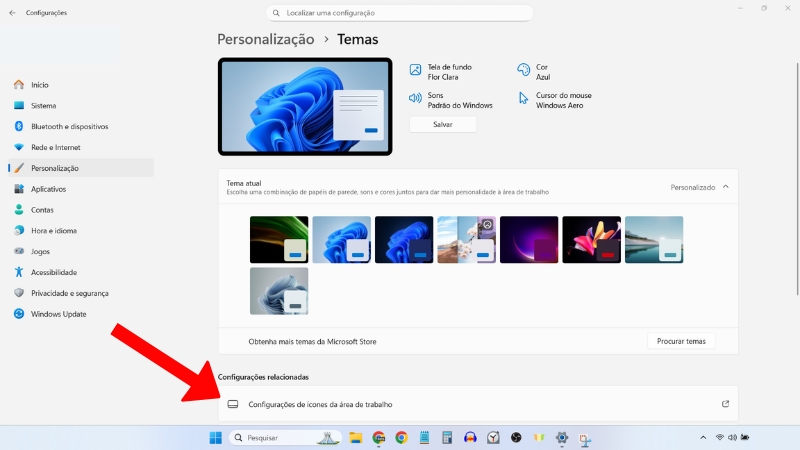This screenshot has height=450, width=800.
Task: Click the Procurar temas button
Action: coord(681,341)
